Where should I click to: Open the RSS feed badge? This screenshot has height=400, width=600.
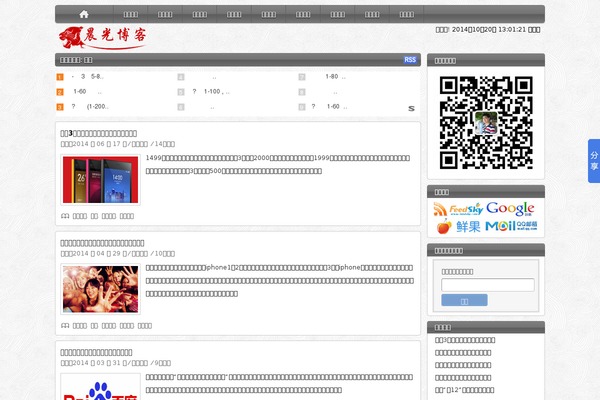coord(410,60)
